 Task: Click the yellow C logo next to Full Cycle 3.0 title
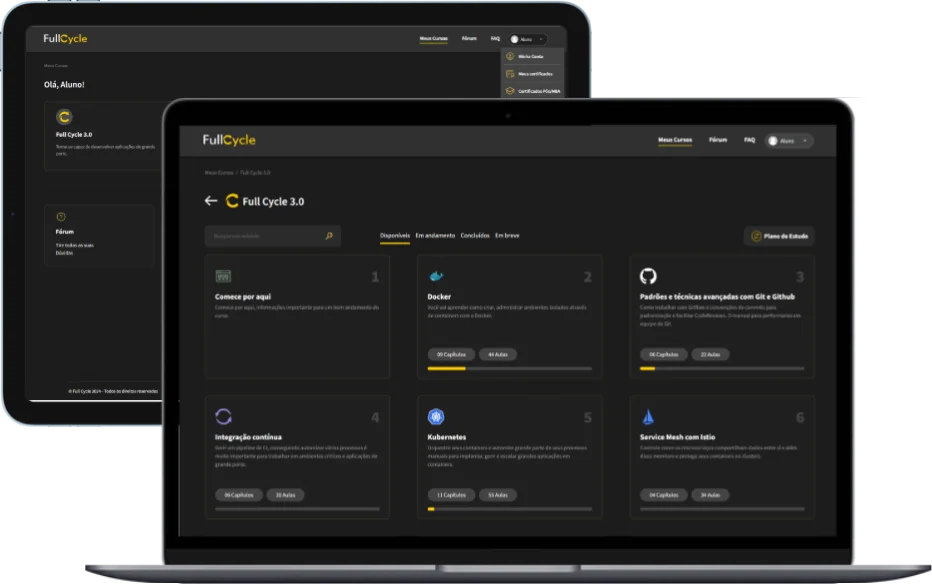coord(232,201)
